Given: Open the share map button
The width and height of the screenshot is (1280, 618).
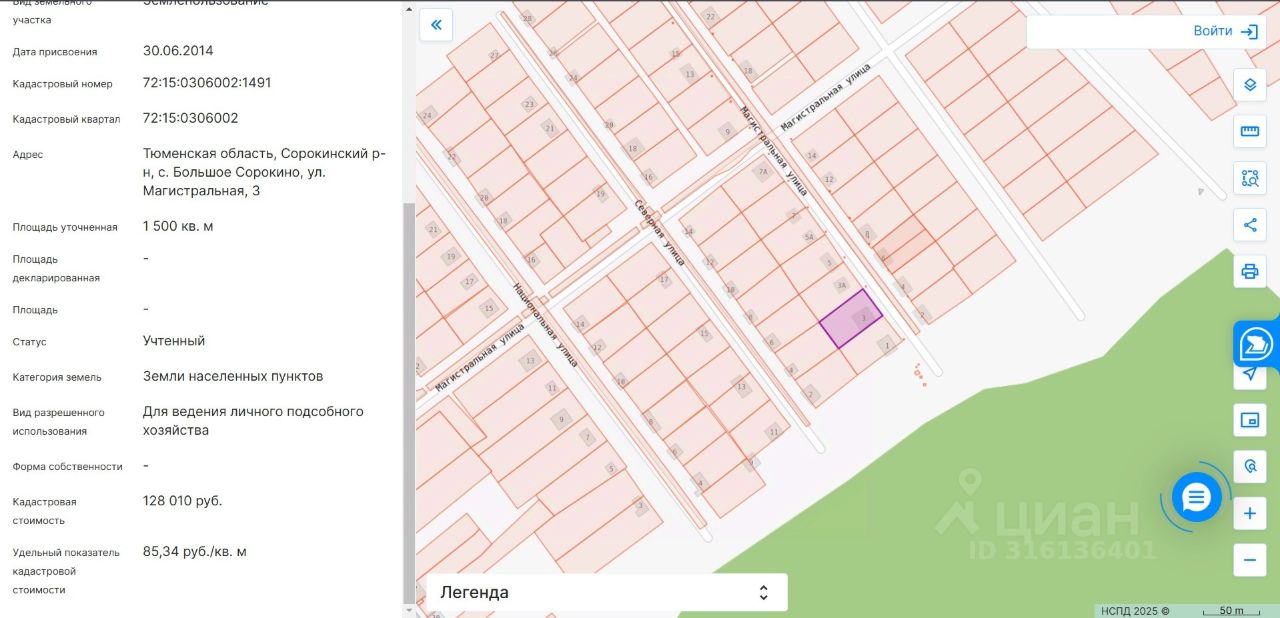Looking at the screenshot, I should [1249, 225].
